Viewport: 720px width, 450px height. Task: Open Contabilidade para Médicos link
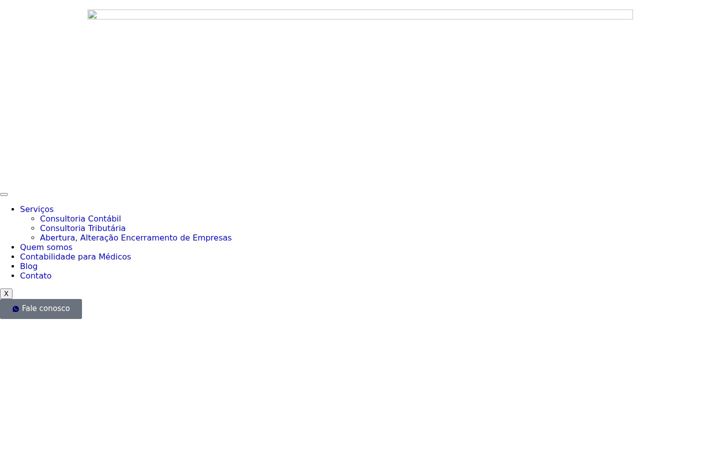pos(75,257)
